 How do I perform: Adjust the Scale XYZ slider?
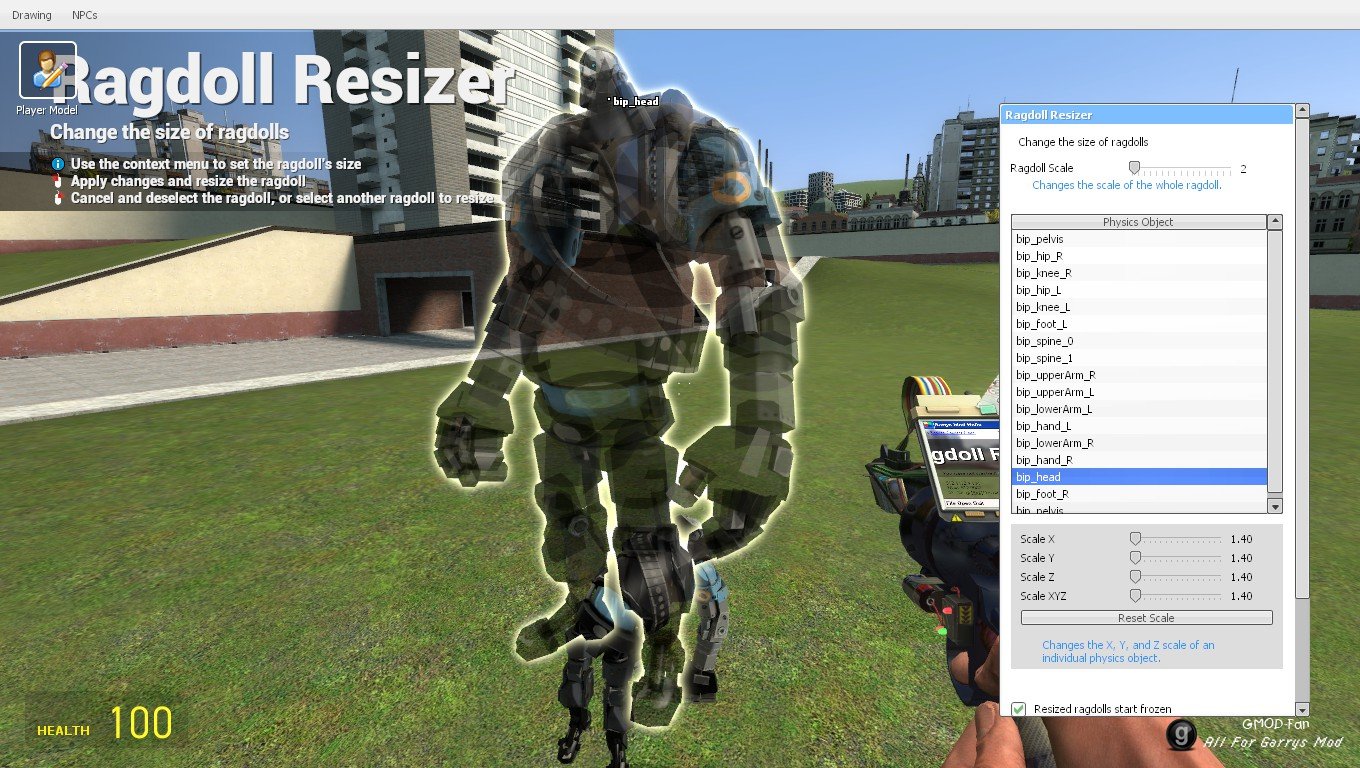pyautogui.click(x=1176, y=596)
